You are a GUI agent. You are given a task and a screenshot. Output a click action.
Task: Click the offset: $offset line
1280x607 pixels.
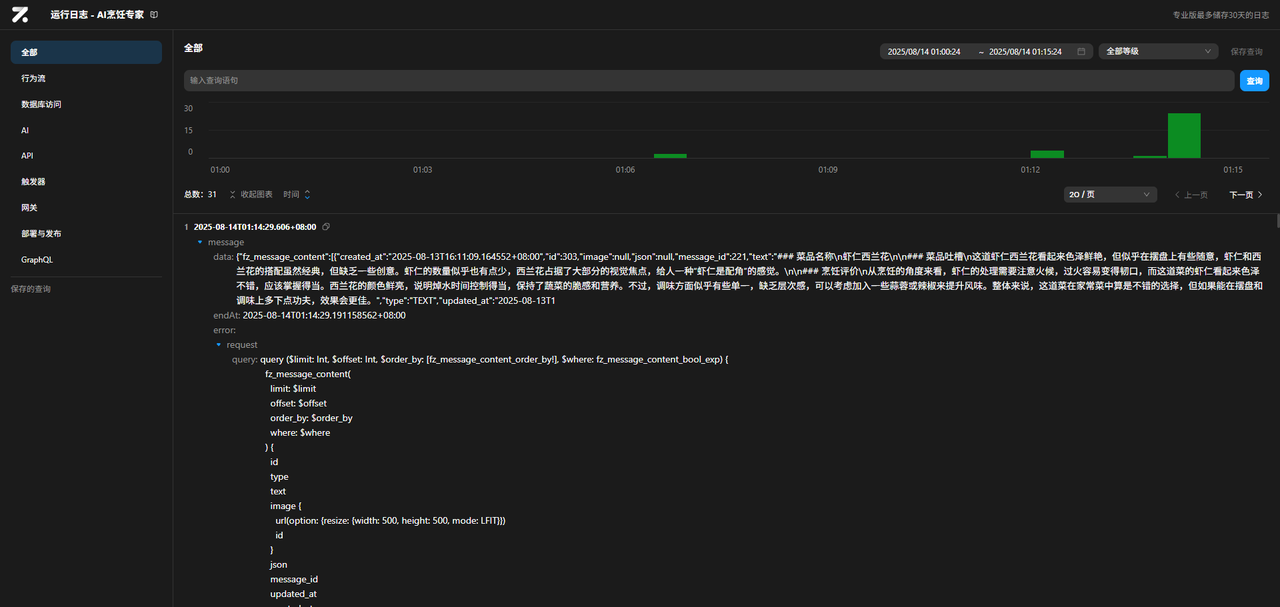pos(296,403)
